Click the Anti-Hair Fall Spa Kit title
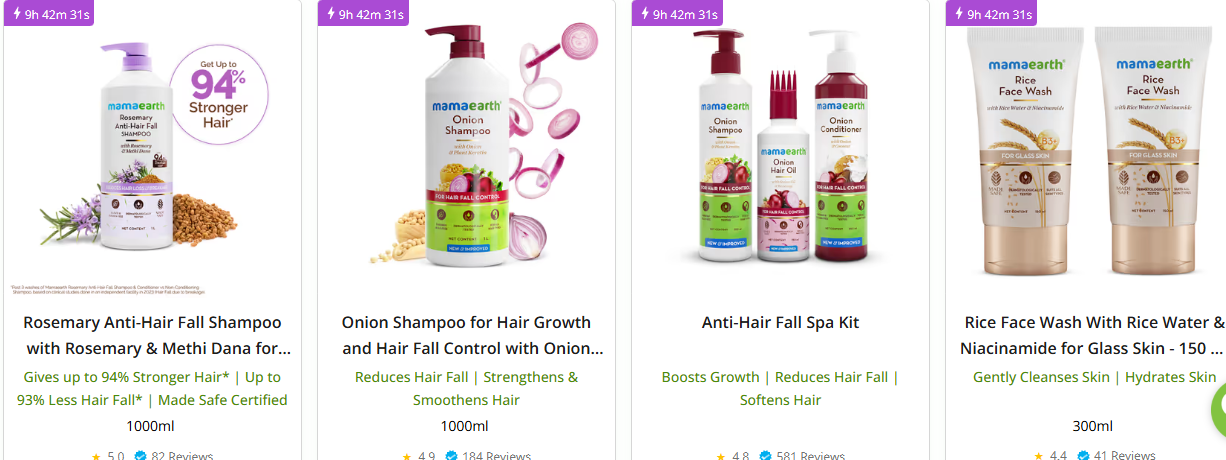The image size is (1226, 460). [780, 323]
